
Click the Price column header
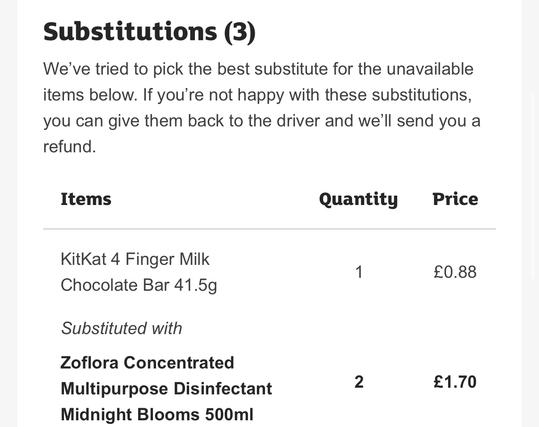pos(455,199)
